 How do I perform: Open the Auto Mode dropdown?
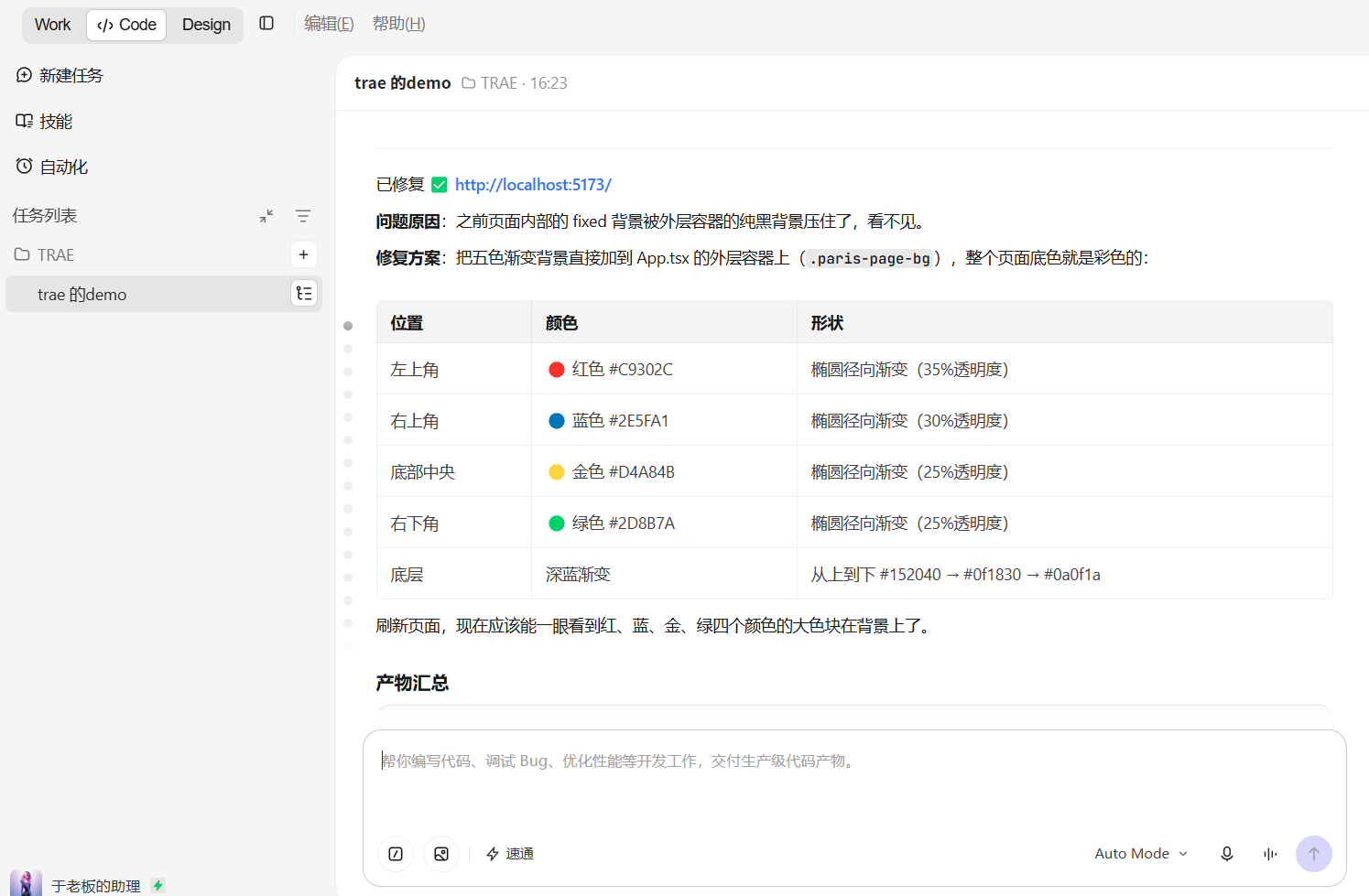(x=1141, y=854)
